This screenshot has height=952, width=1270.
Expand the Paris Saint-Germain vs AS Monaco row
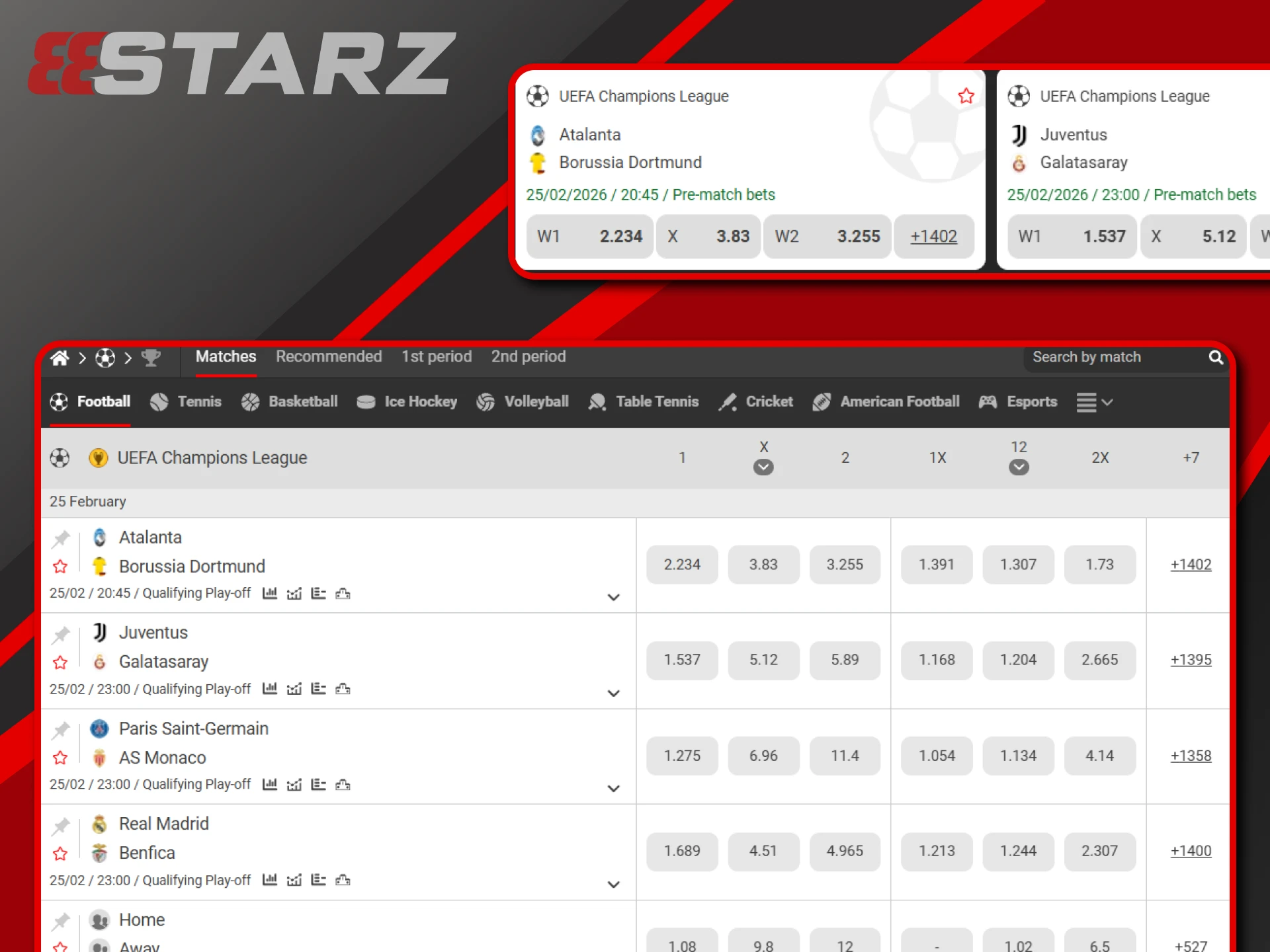point(614,788)
